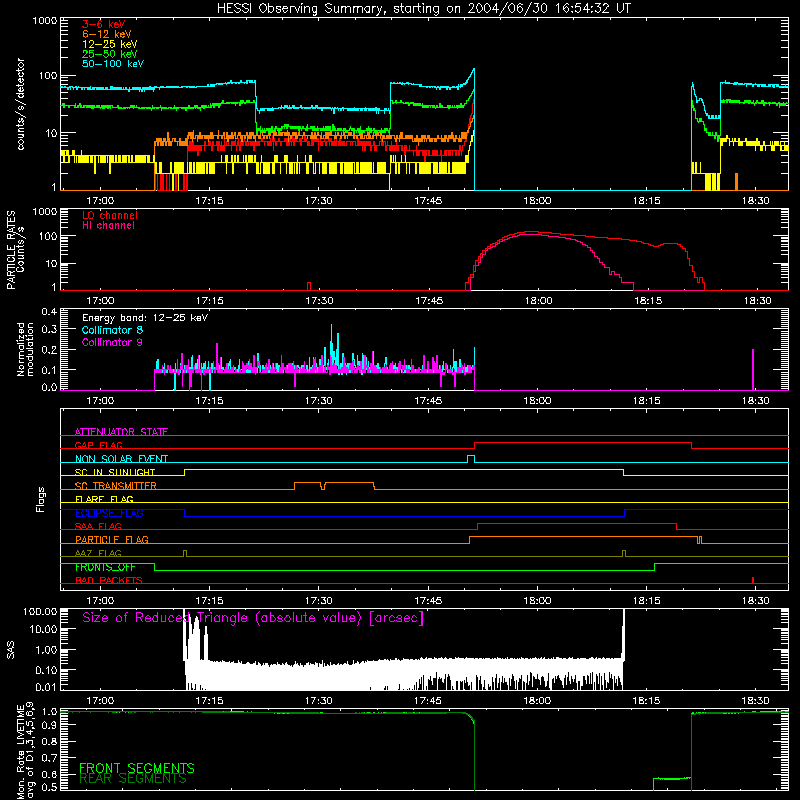The height and width of the screenshot is (800, 800).
Task: Click the 'LO channel' legend entry
Action: 110,215
